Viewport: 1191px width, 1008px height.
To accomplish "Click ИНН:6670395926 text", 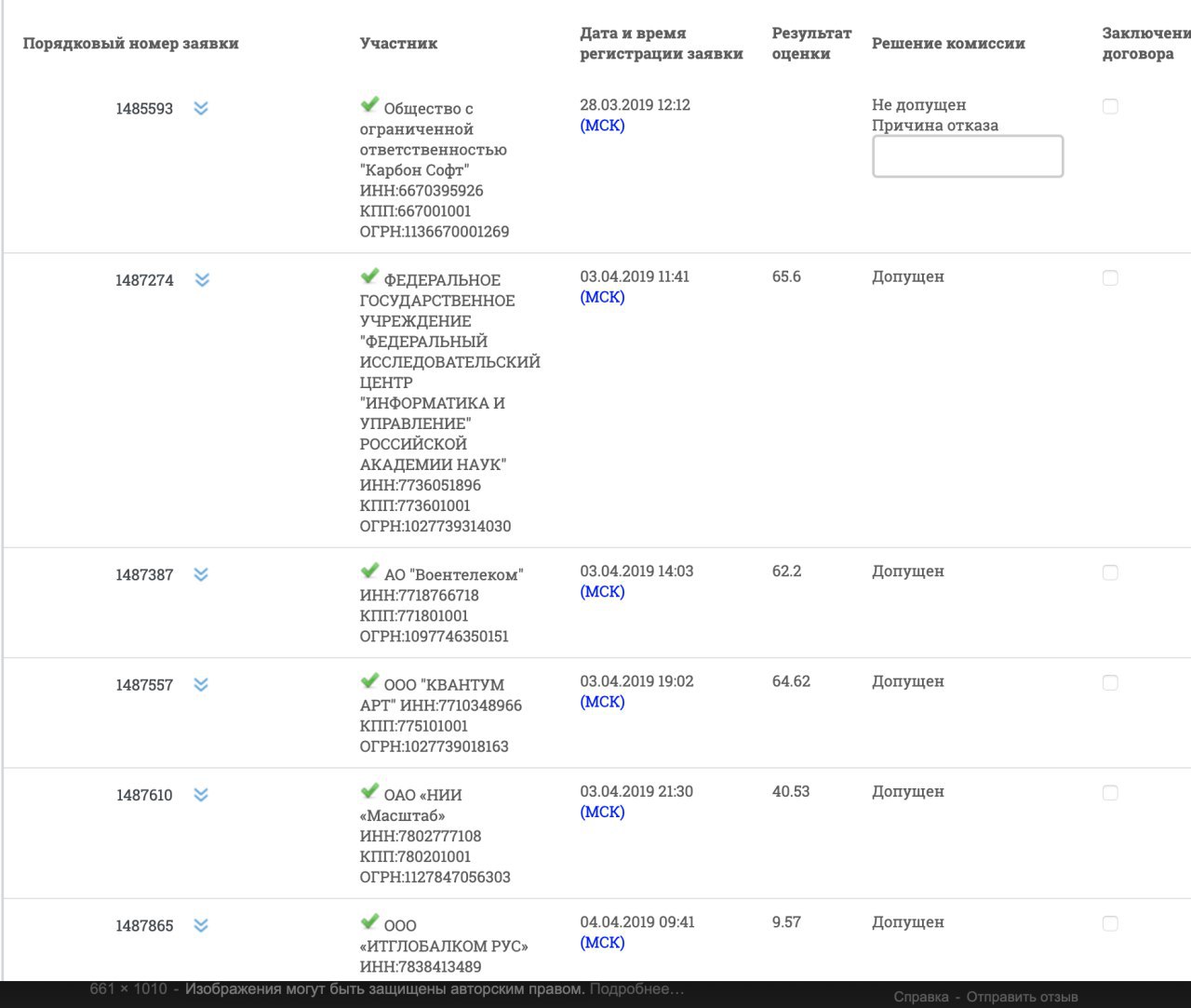I will [422, 191].
